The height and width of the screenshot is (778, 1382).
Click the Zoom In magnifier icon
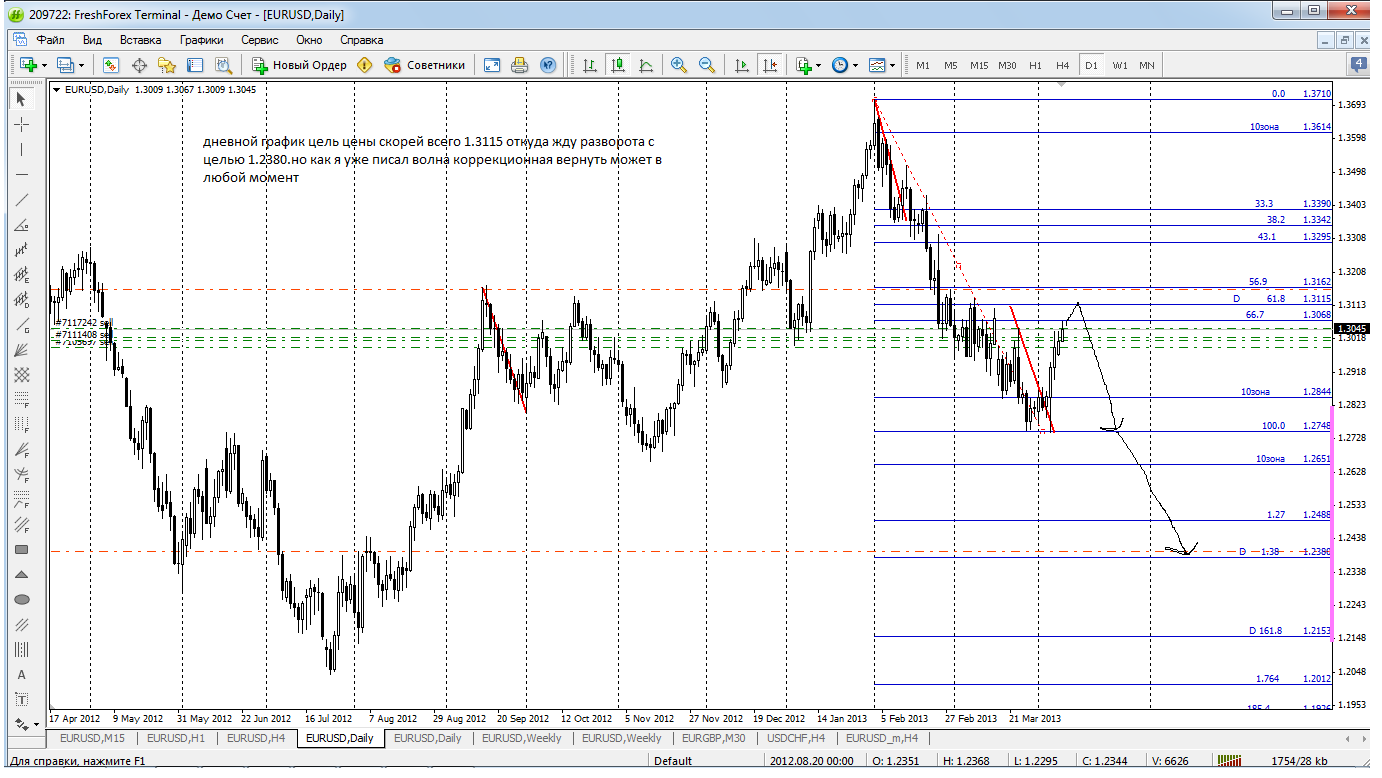679,65
